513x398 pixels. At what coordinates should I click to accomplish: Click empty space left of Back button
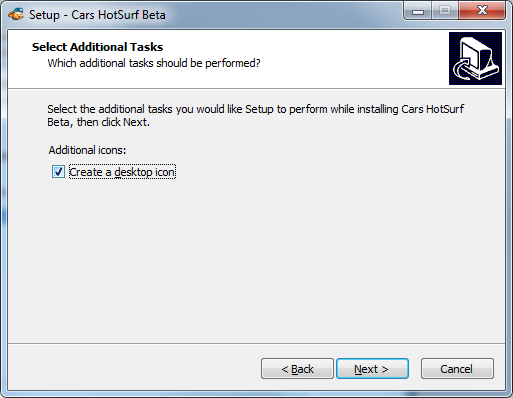[x=133, y=369]
